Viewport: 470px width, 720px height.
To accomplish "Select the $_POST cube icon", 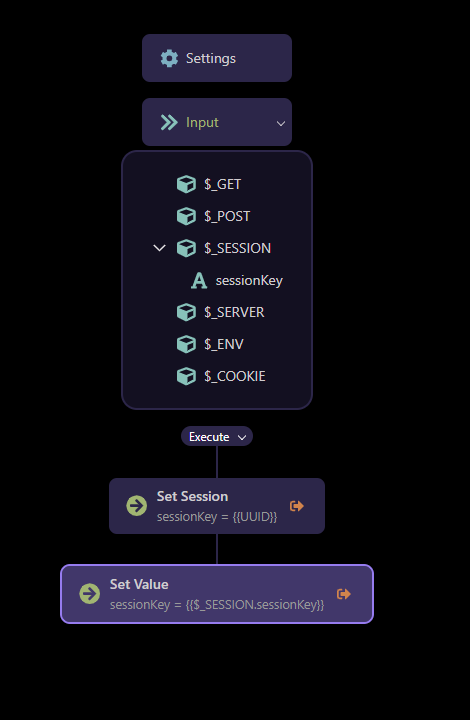I will tap(186, 216).
